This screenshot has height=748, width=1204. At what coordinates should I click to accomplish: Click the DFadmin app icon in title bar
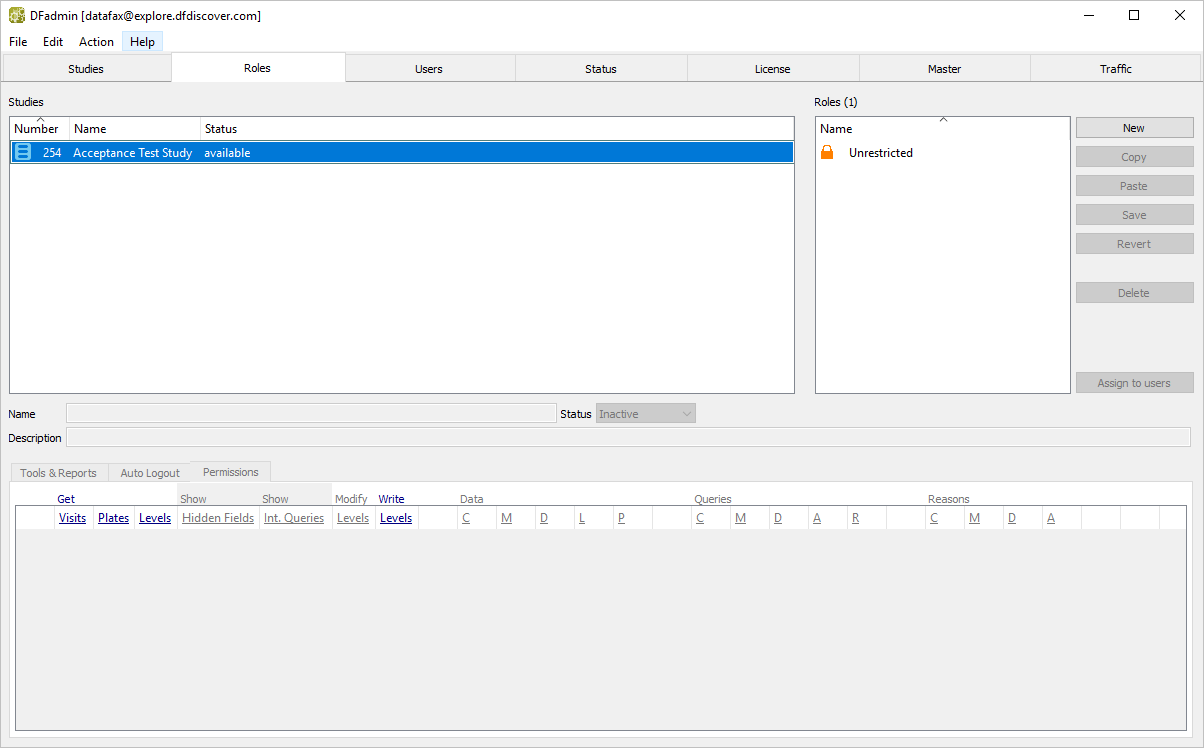tap(17, 15)
